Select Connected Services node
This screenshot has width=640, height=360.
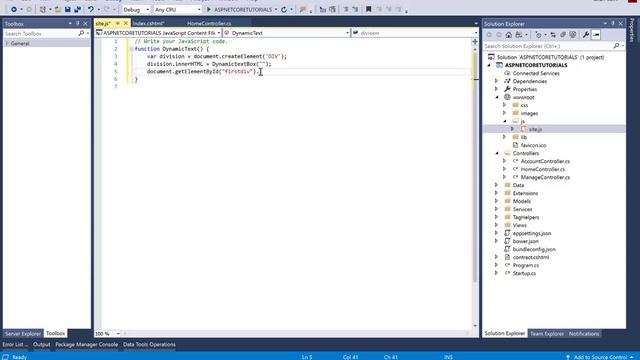click(536, 73)
